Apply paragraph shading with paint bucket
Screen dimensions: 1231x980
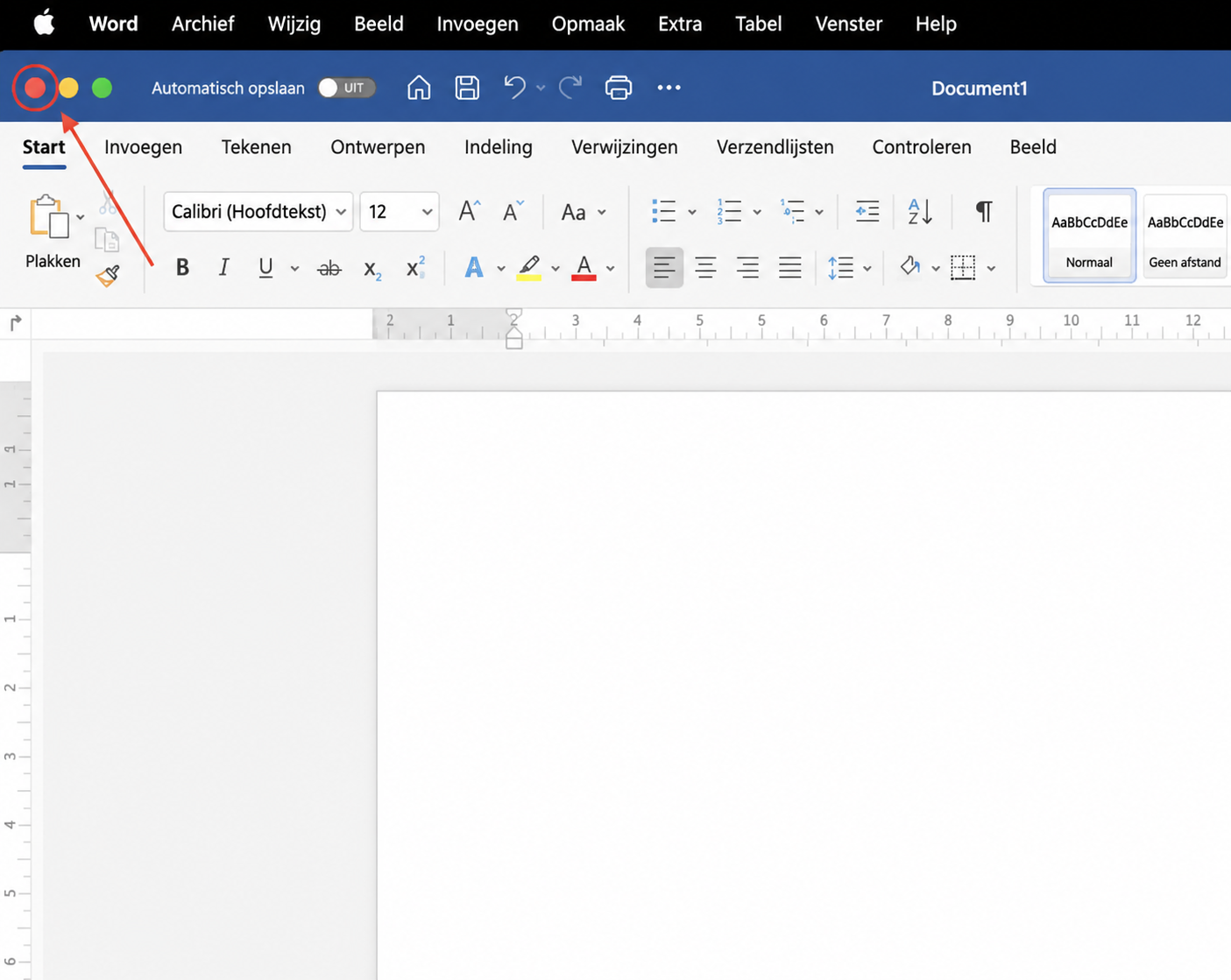point(910,267)
